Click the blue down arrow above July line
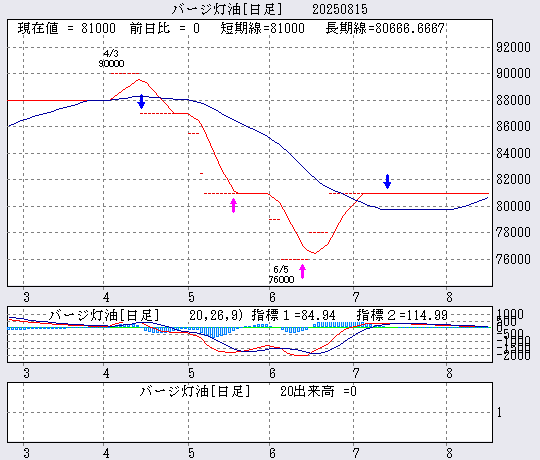Image resolution: width=540 pixels, height=460 pixels. [x=387, y=181]
